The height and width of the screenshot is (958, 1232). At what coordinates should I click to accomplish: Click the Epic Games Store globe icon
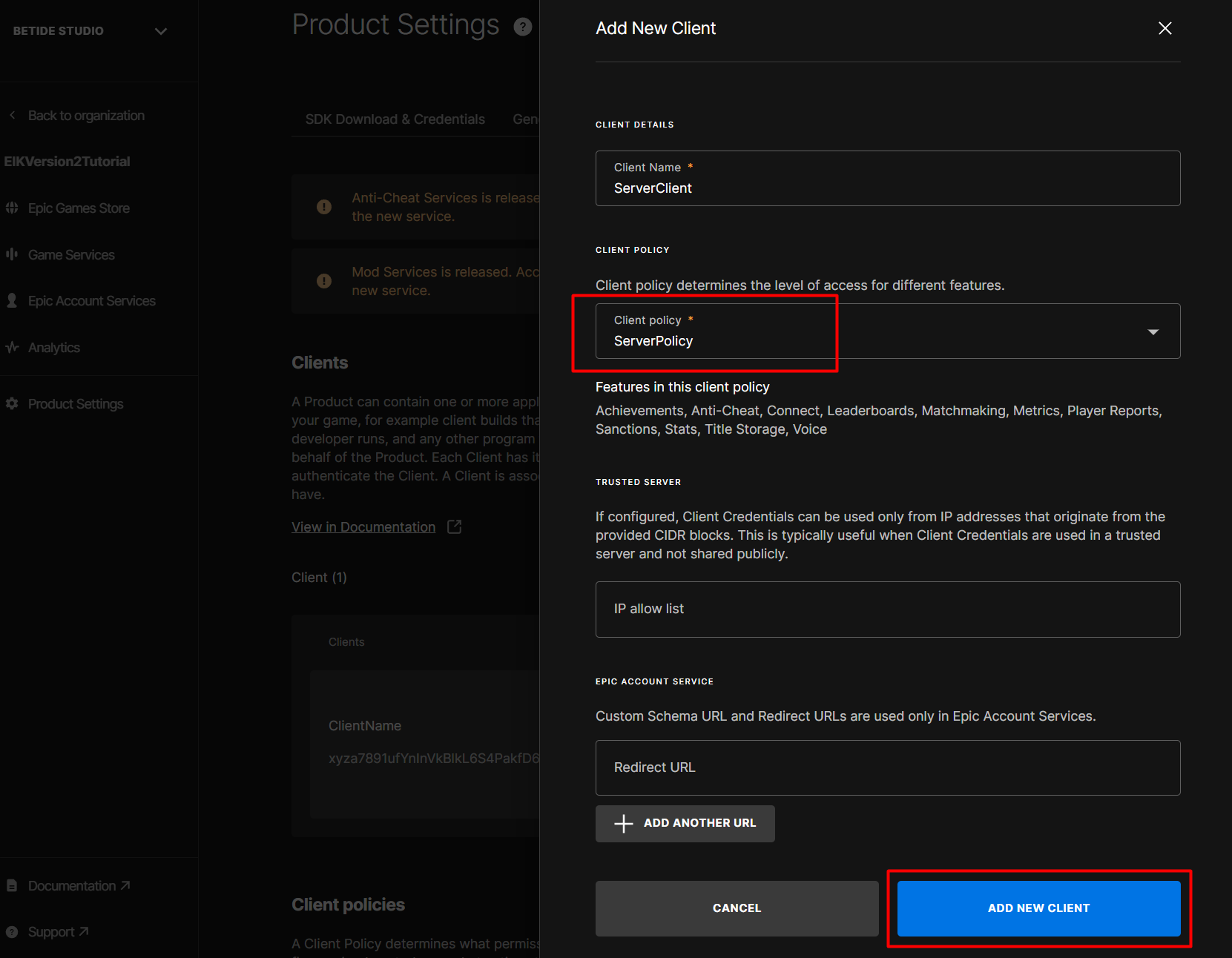[x=12, y=208]
